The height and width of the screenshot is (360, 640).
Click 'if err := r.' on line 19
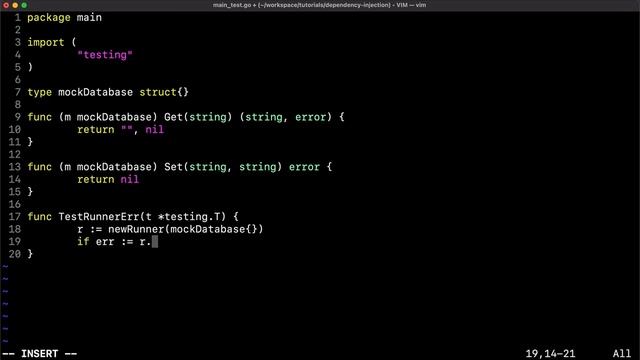(114, 242)
